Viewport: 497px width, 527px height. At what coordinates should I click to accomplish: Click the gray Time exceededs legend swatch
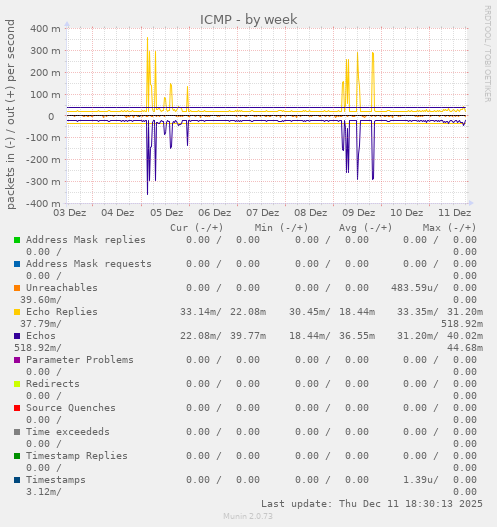coord(17,432)
